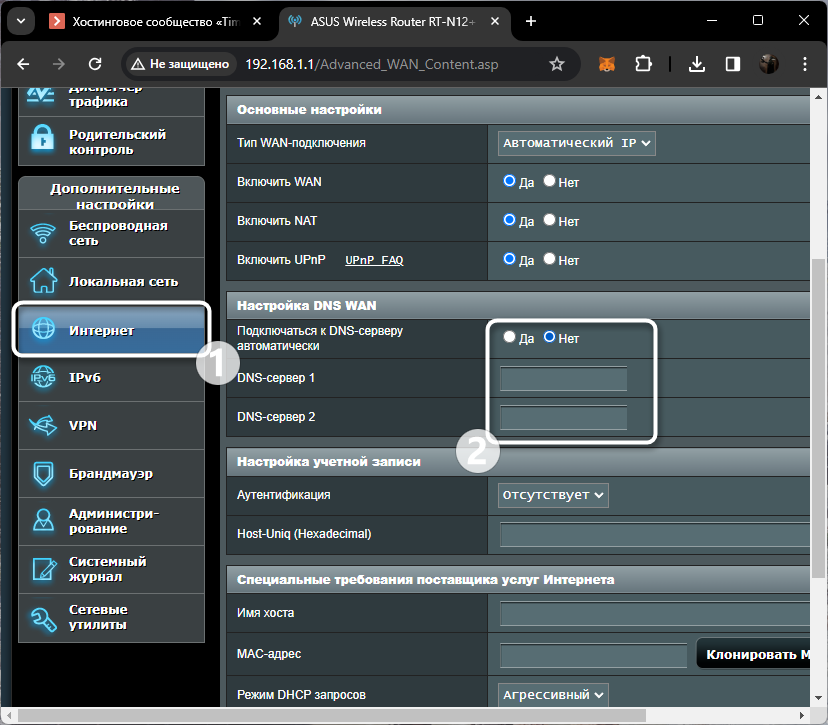Select the IPv6 sidebar icon
Viewport: 828px width, 725px height.
point(43,378)
